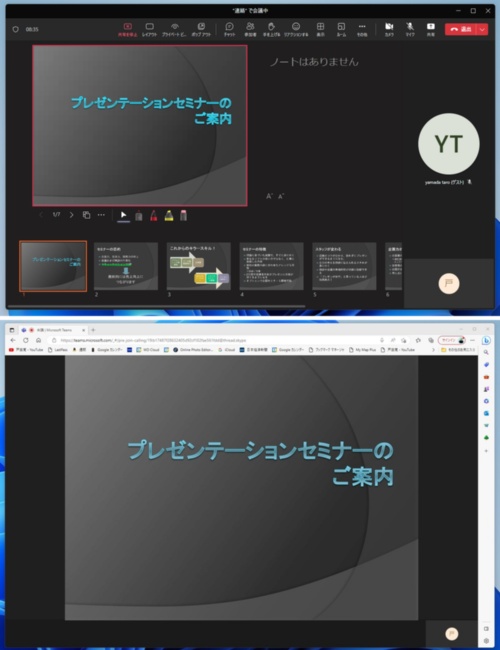
Task: Open the Breakout Rooms button
Action: point(341,29)
